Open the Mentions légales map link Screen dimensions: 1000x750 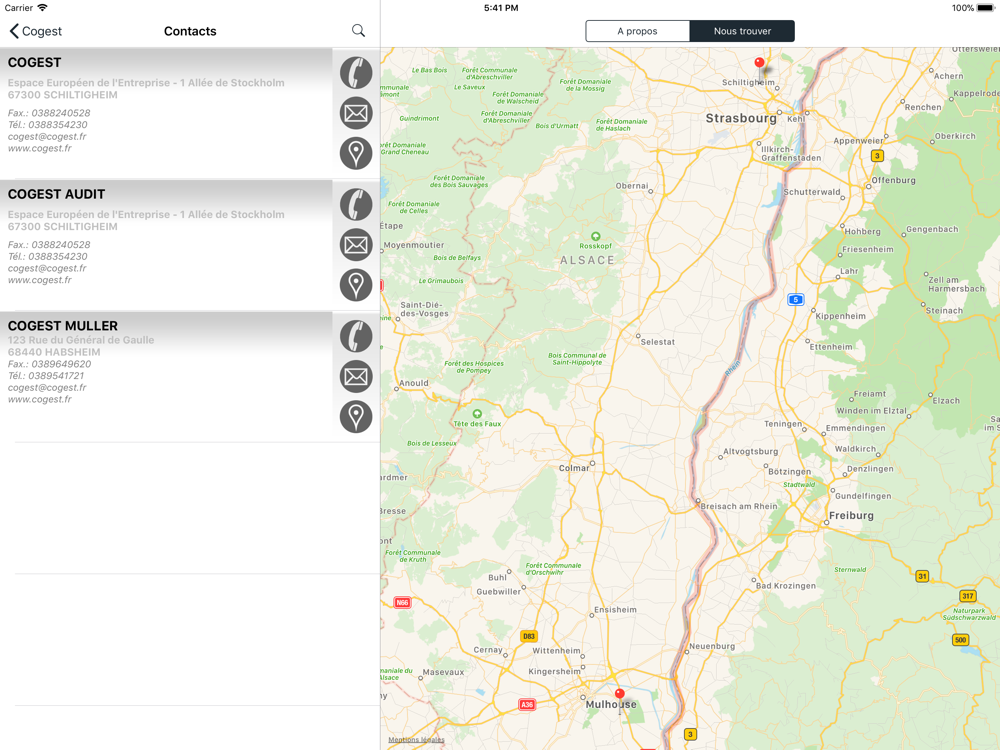(416, 740)
